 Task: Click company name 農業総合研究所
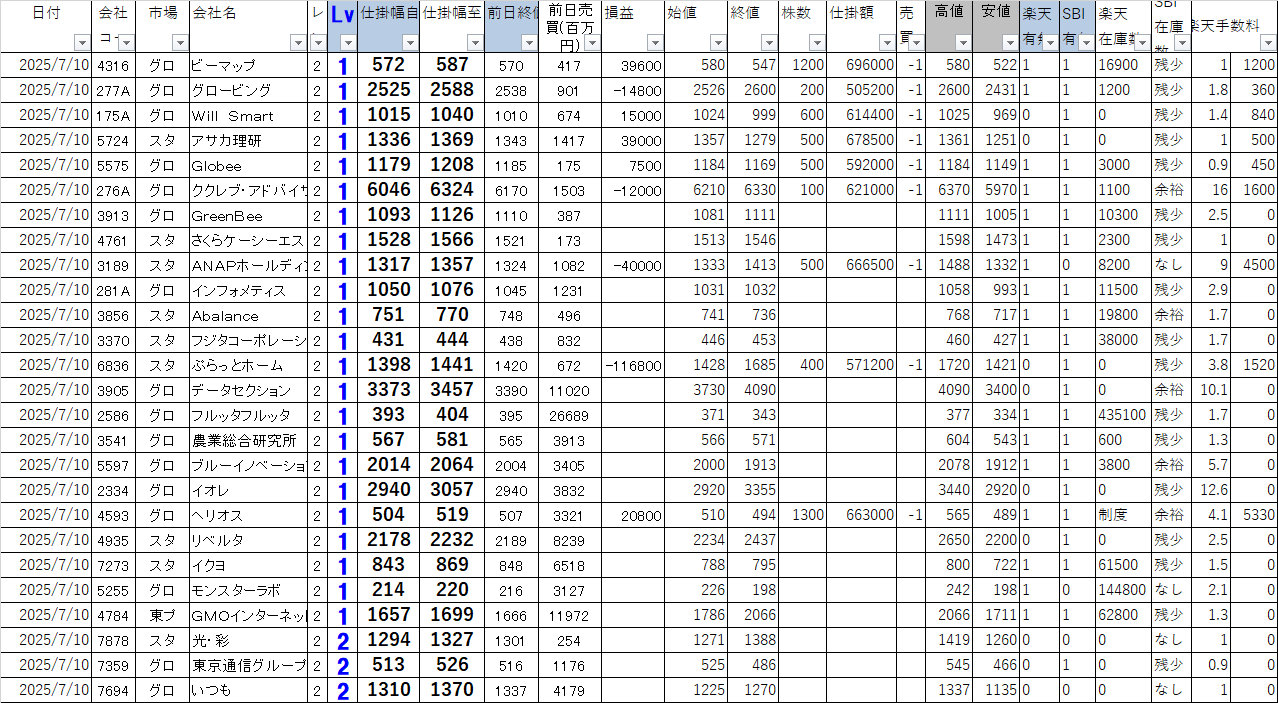[x=244, y=440]
